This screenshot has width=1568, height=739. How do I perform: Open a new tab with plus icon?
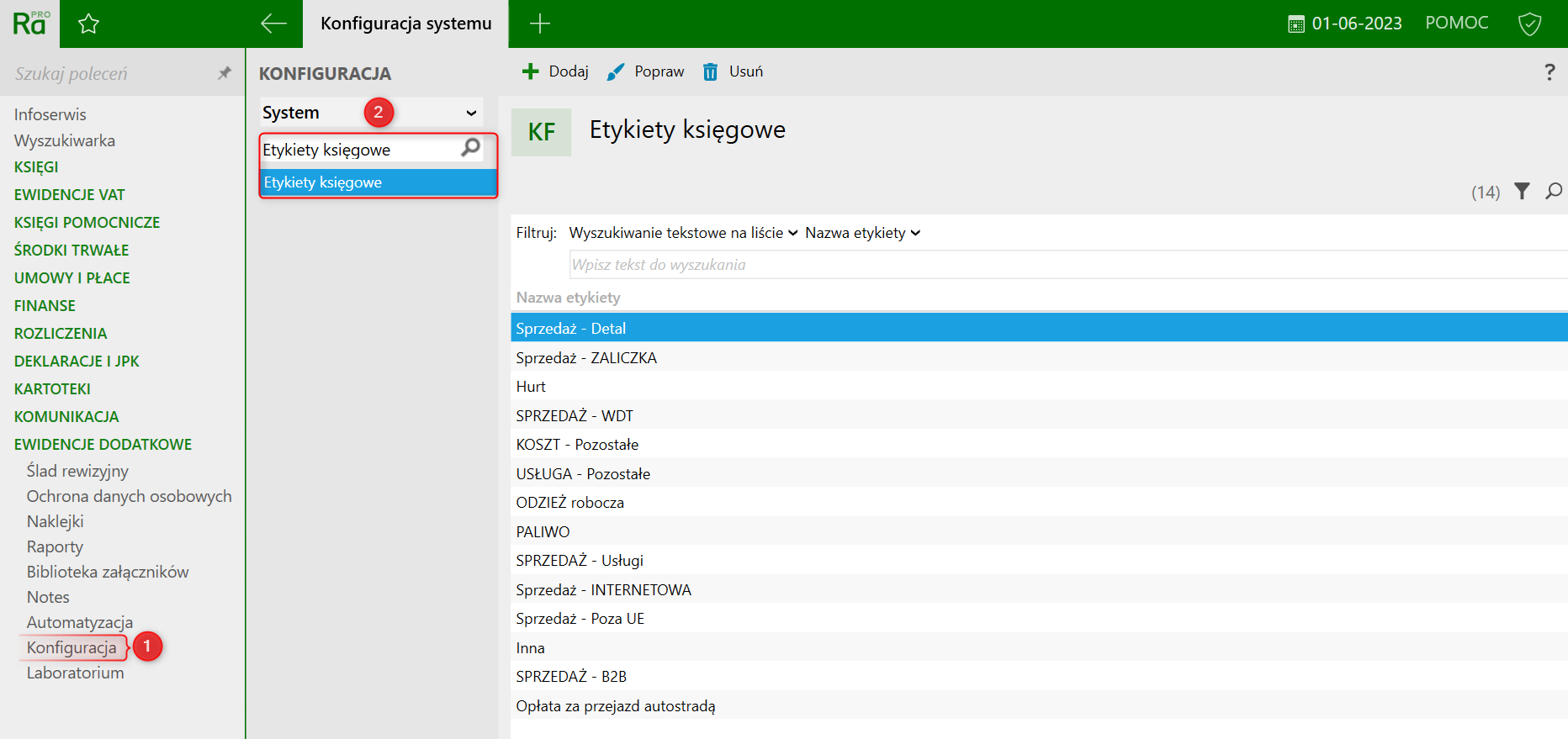[539, 24]
